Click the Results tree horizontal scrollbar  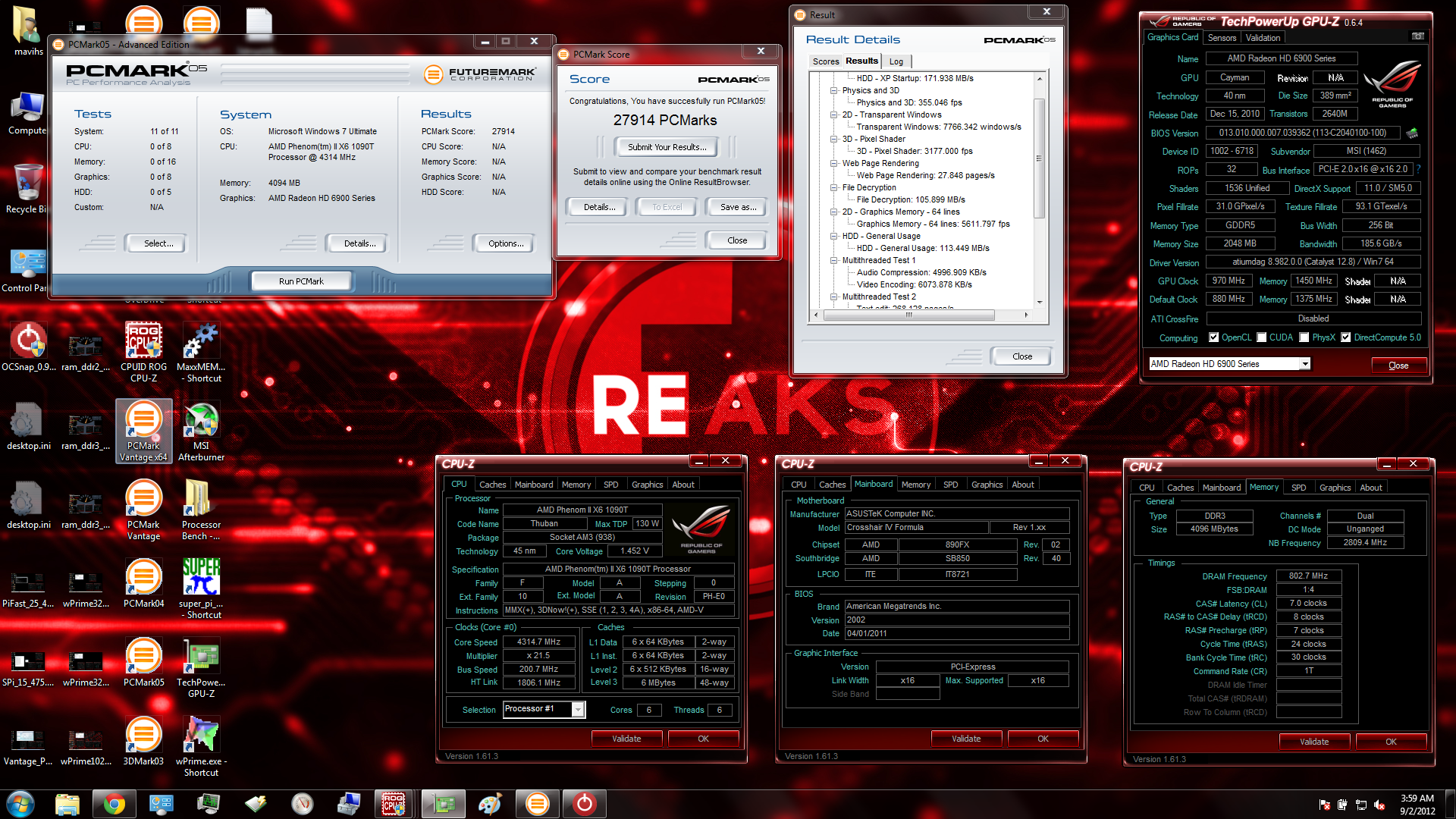coord(908,315)
